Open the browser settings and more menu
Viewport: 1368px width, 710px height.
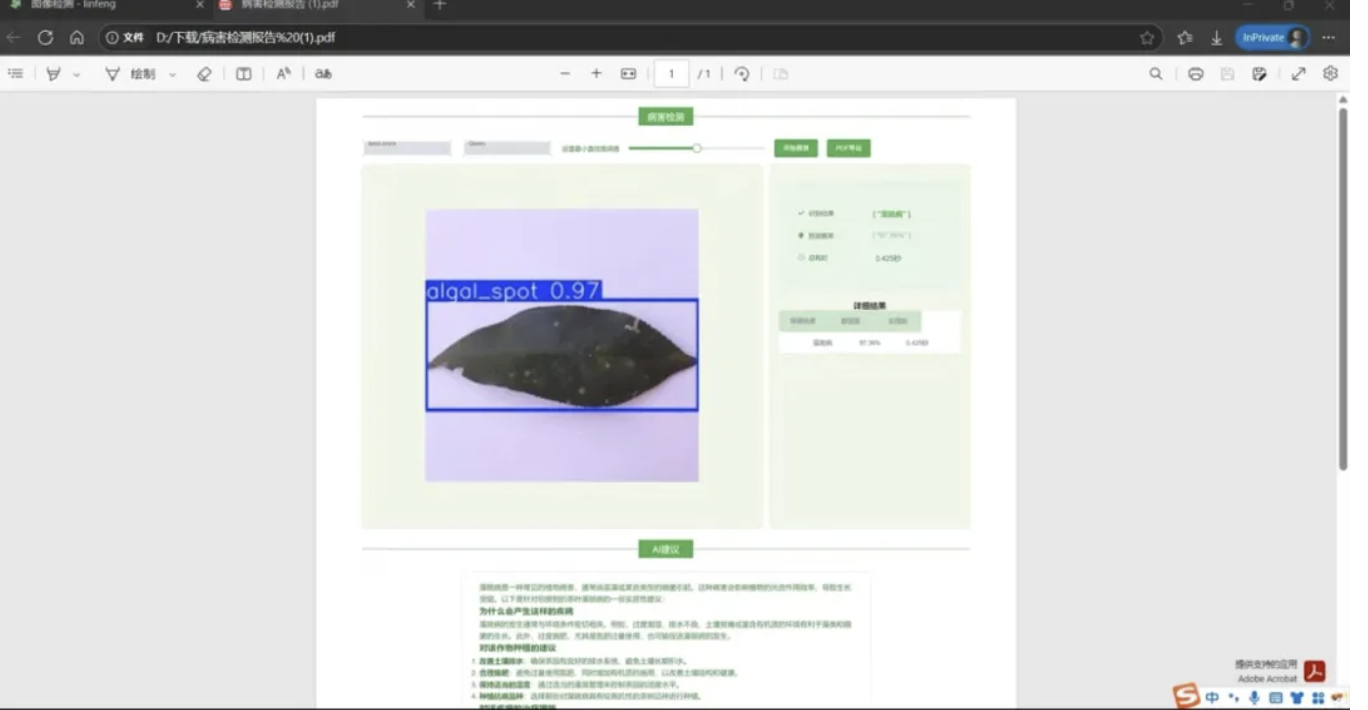tap(1328, 38)
